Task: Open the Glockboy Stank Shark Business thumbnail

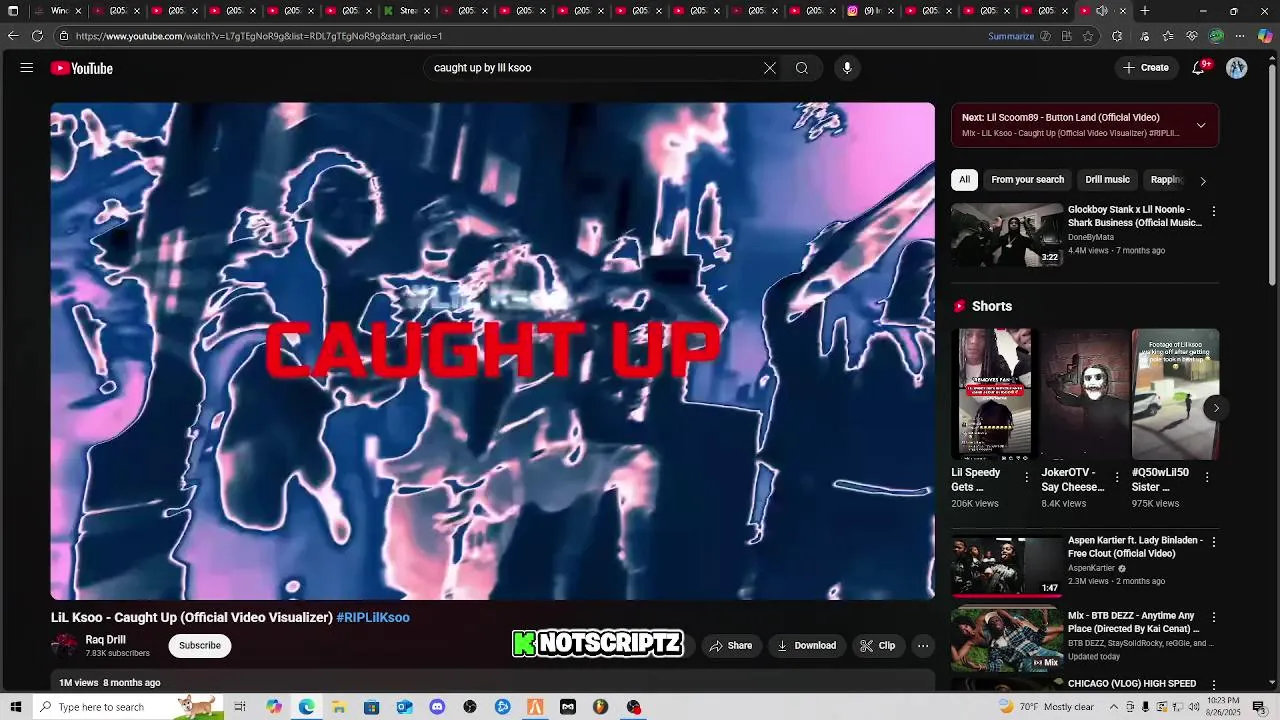Action: click(1007, 235)
